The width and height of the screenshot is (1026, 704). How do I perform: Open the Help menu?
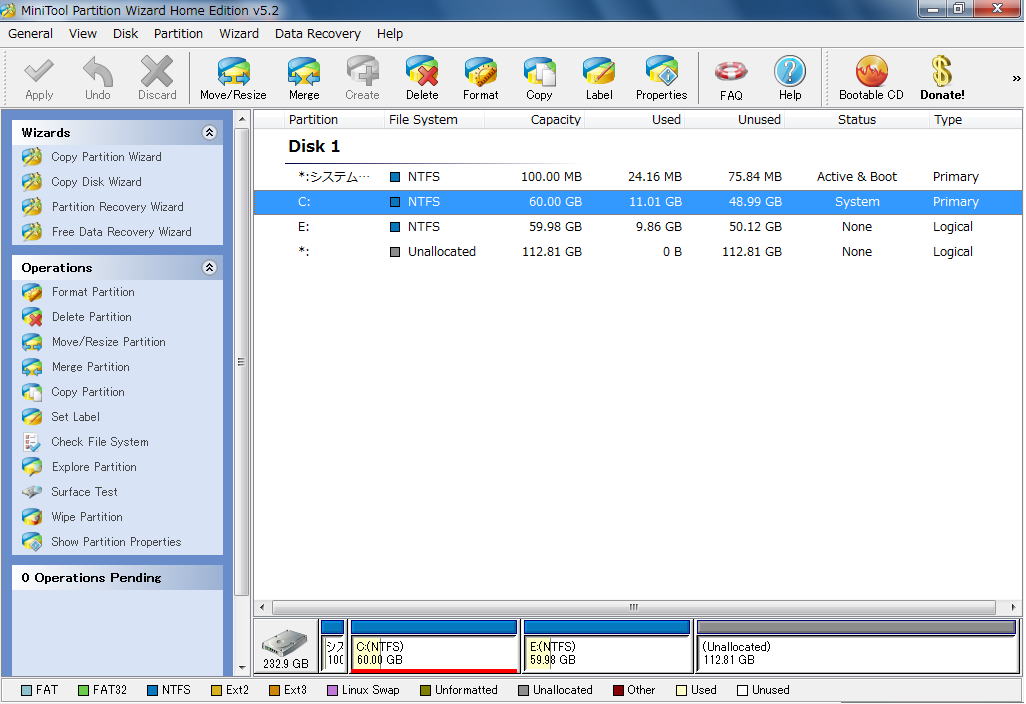coord(389,33)
